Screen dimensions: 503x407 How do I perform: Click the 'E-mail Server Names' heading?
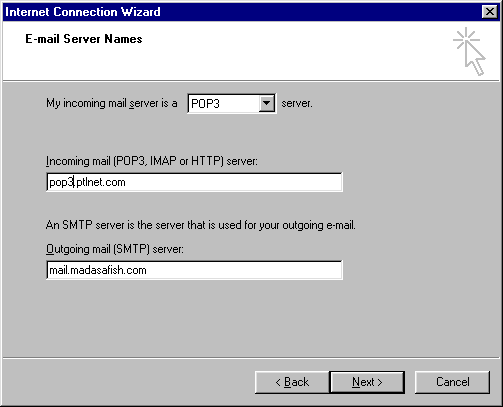click(x=84, y=39)
